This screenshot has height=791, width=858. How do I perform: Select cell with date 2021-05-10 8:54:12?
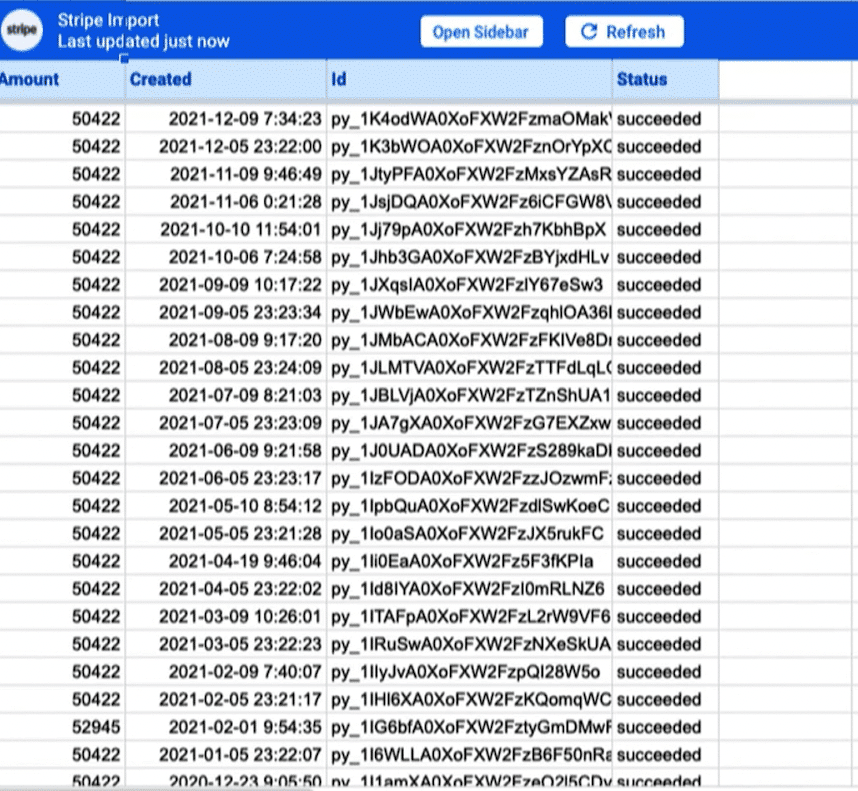(x=225, y=505)
